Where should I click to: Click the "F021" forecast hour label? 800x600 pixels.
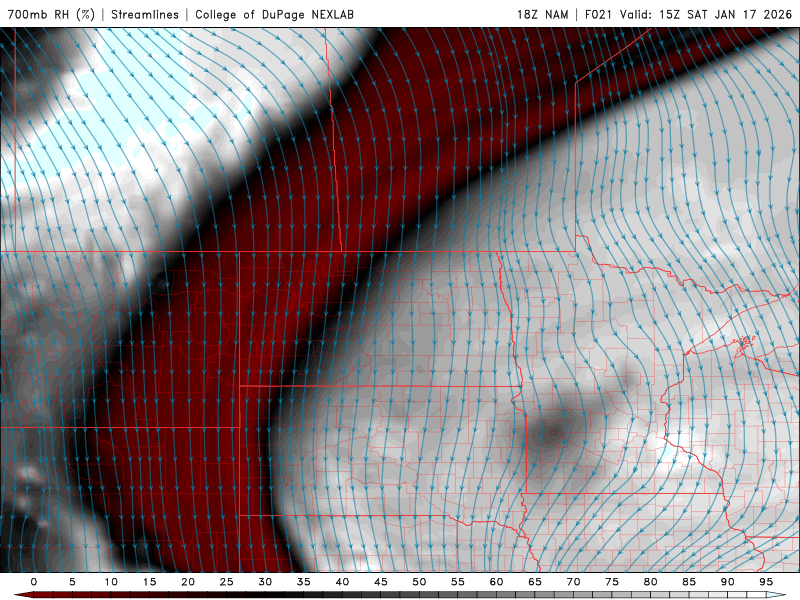[x=598, y=14]
